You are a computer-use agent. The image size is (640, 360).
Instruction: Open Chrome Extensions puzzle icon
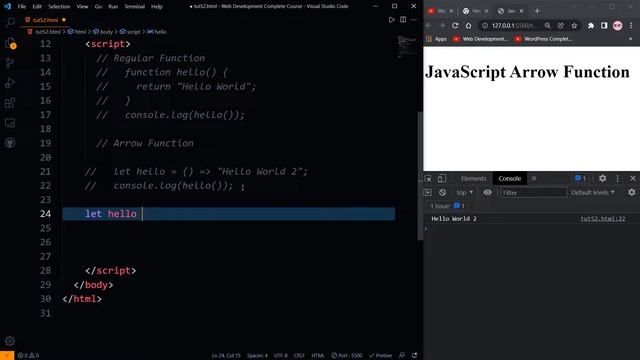coord(591,25)
